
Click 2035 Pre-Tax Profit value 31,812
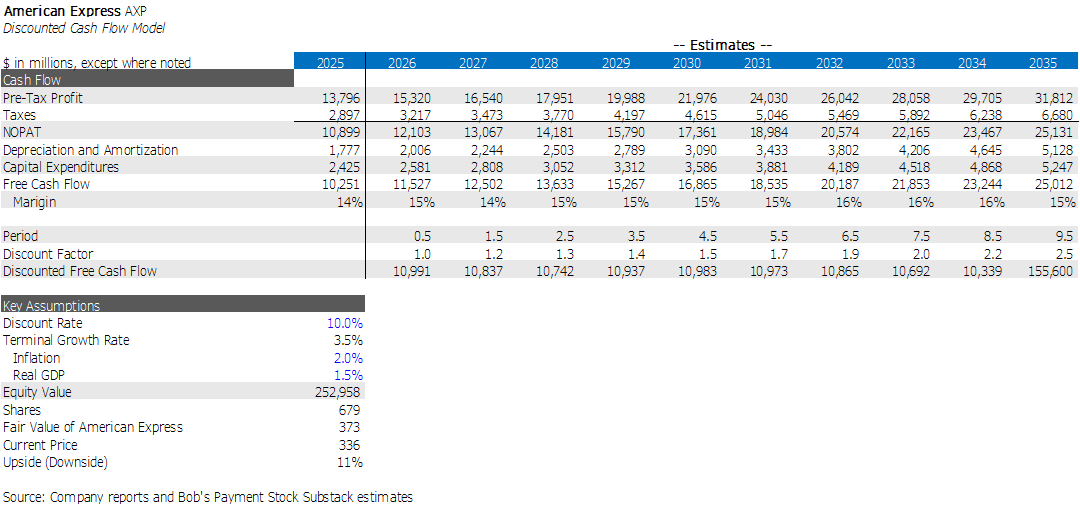(1053, 98)
